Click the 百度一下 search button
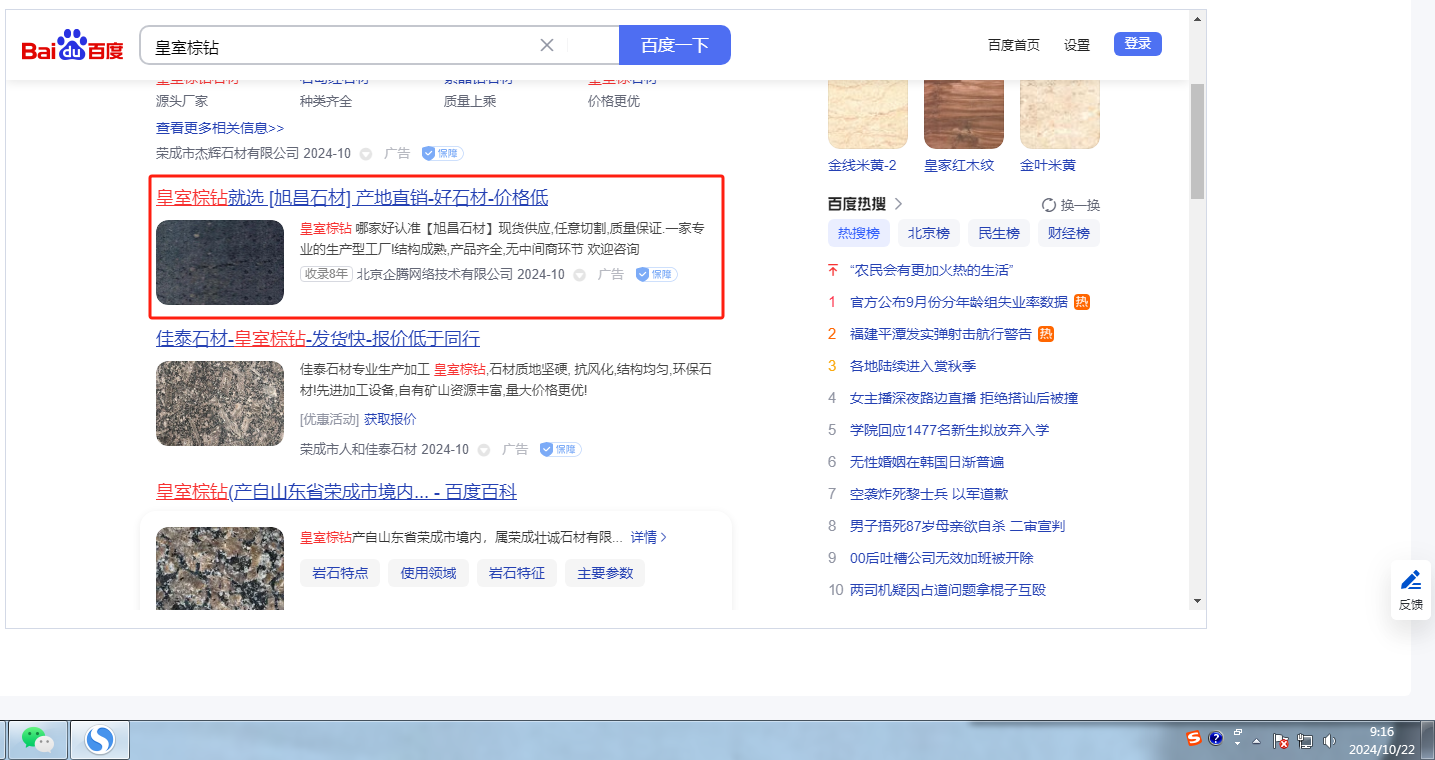This screenshot has width=1435, height=760. 675,45
